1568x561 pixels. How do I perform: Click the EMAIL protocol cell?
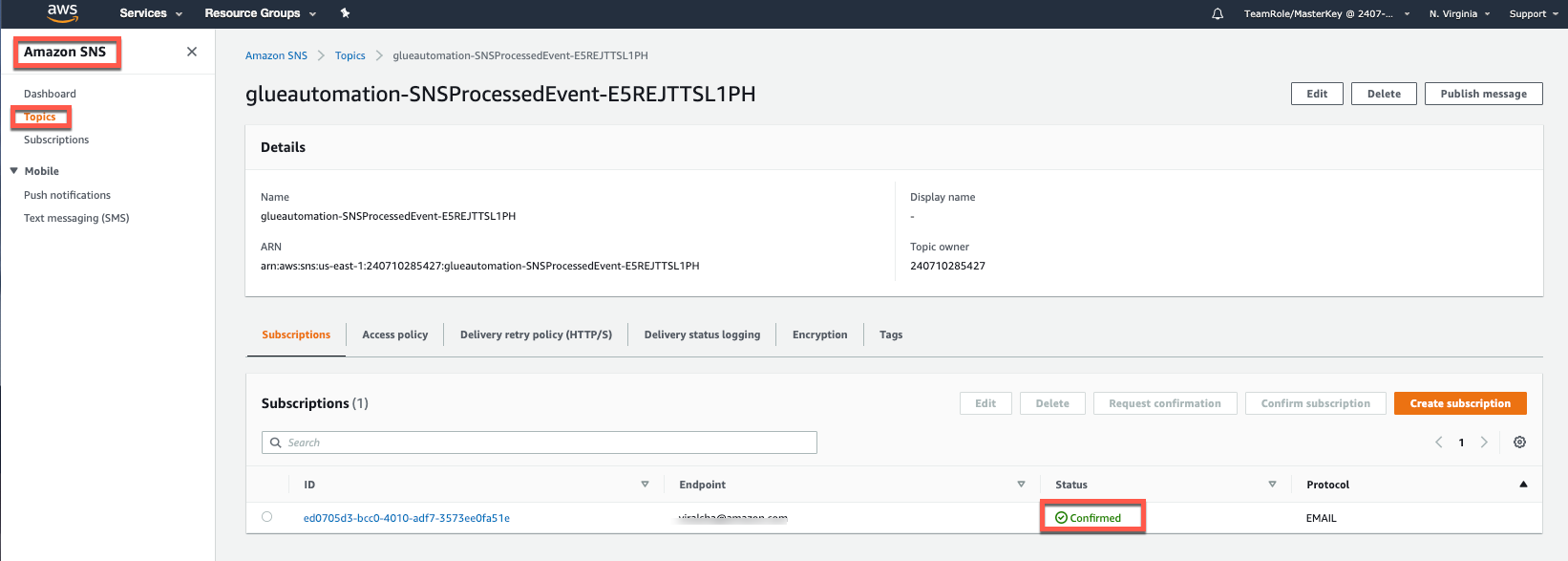pyautogui.click(x=1322, y=518)
